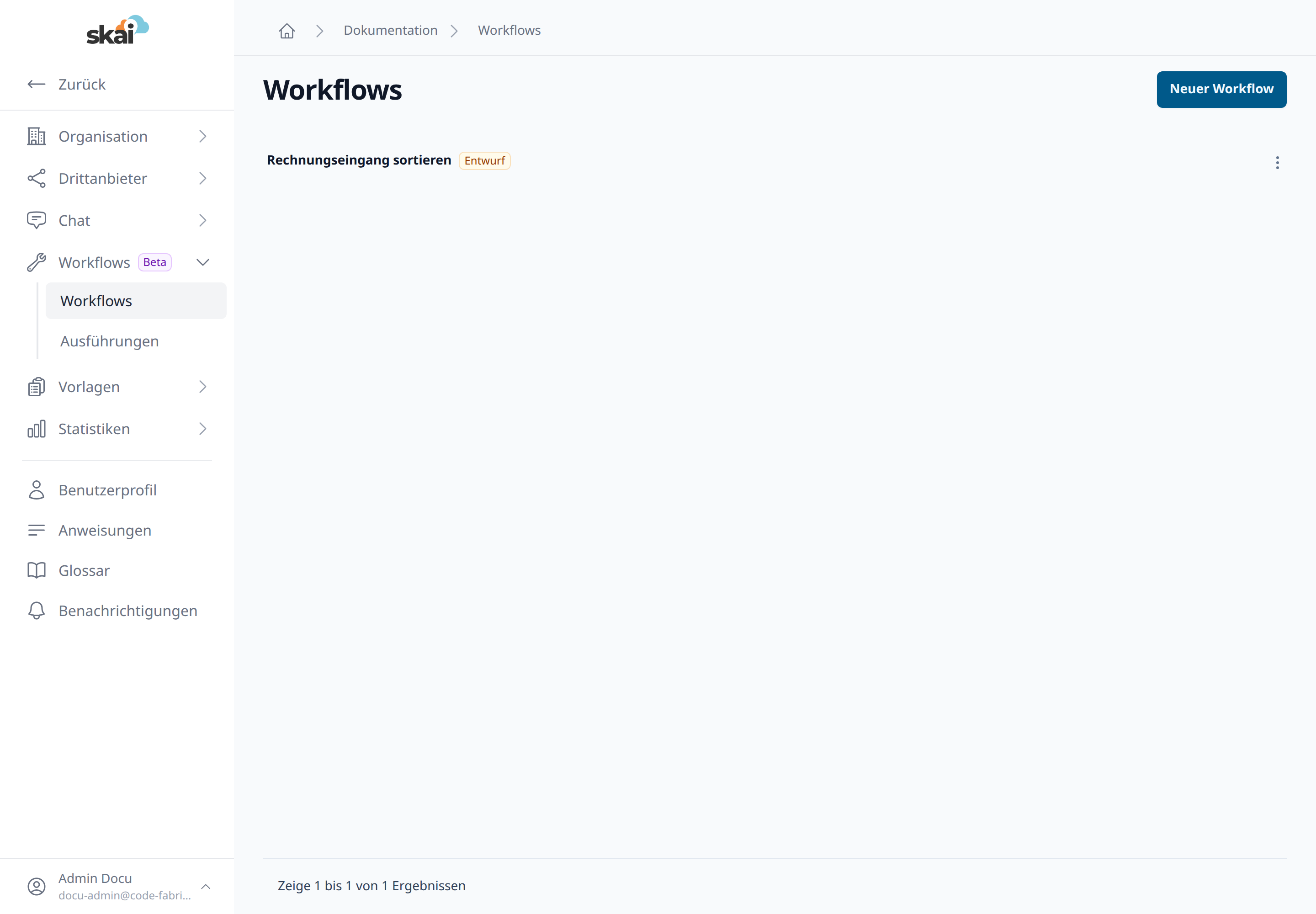Click the docu-admin email text
1316x914 pixels.
pyautogui.click(x=125, y=896)
